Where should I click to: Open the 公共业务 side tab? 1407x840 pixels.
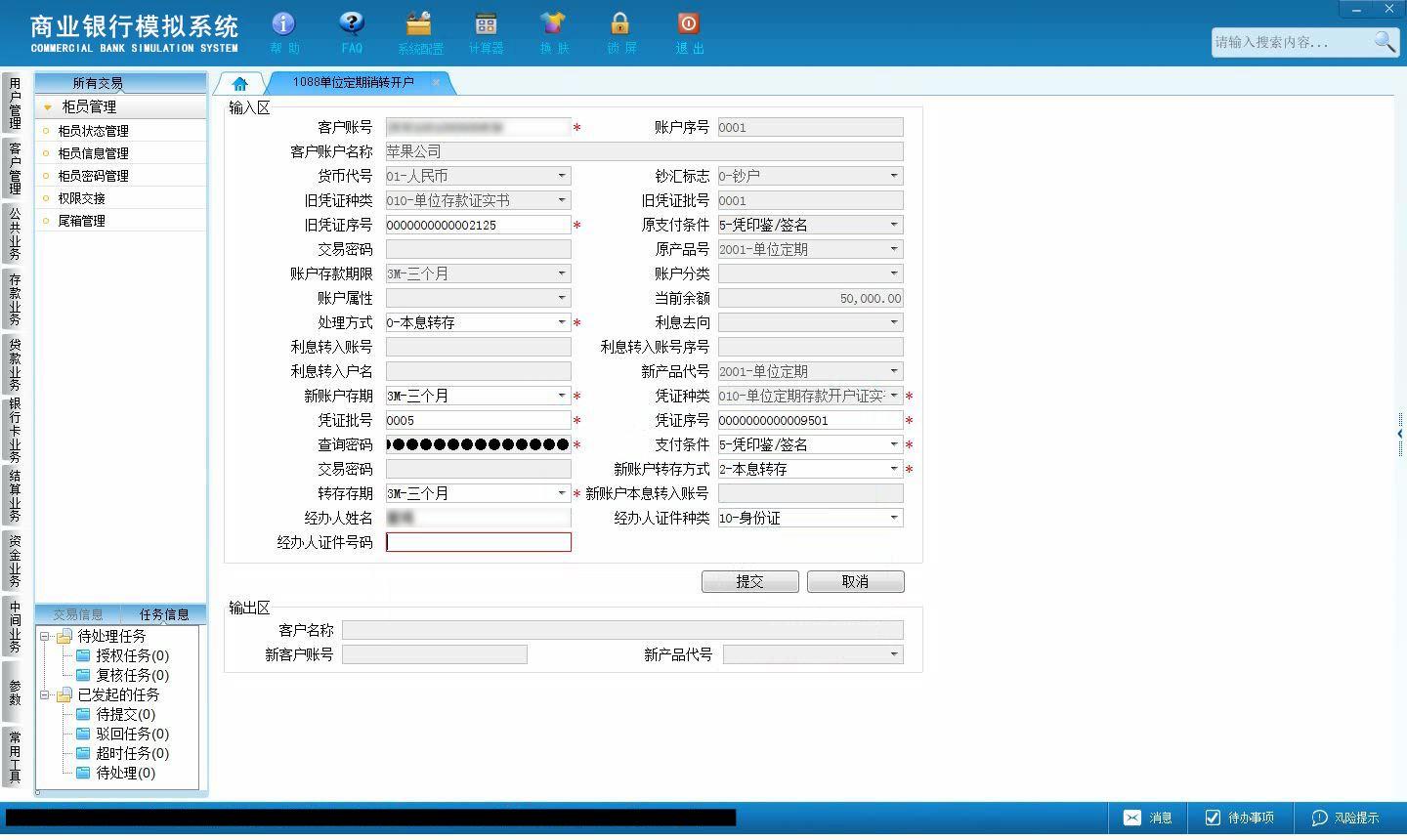coord(15,233)
